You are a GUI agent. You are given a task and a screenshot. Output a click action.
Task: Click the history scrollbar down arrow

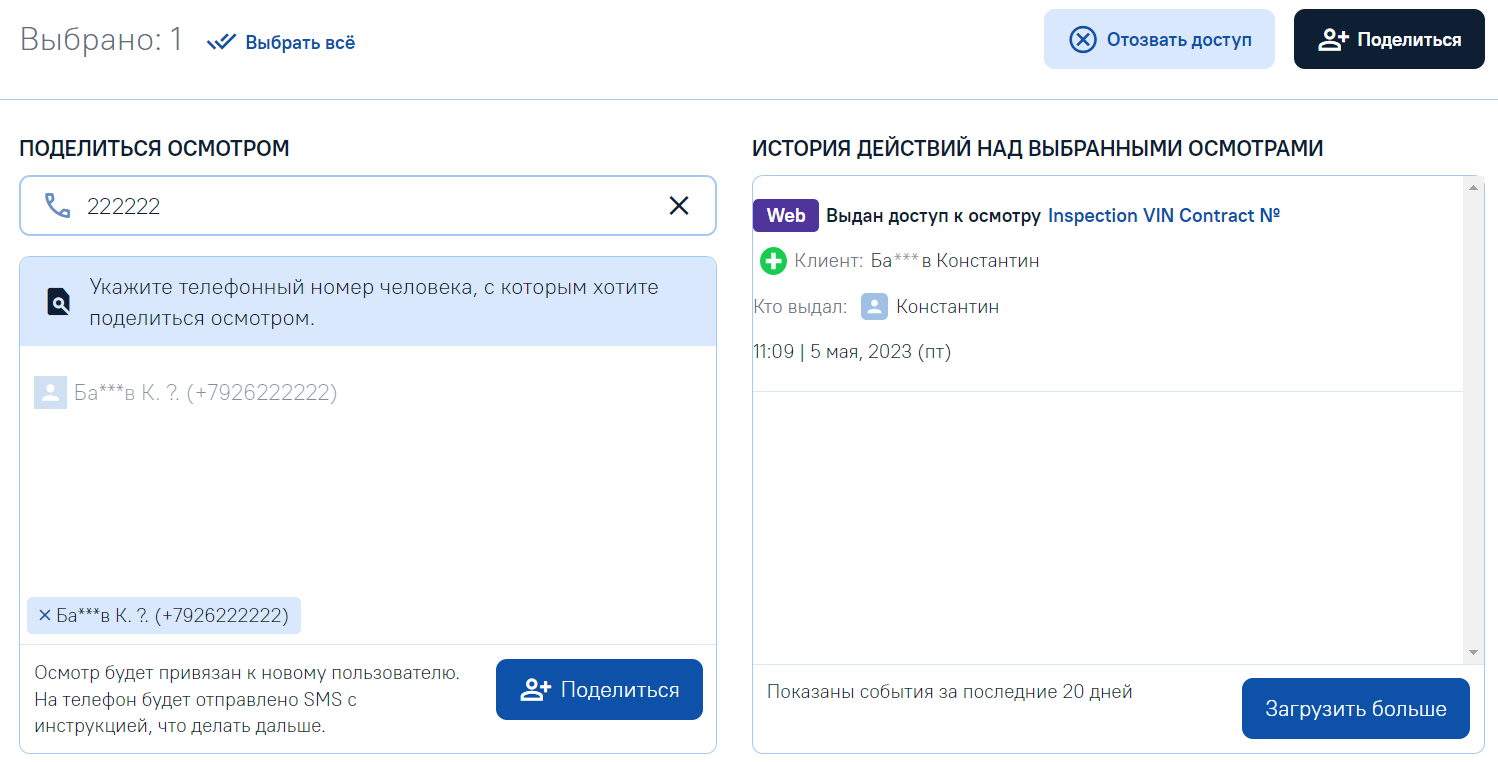point(1472,652)
